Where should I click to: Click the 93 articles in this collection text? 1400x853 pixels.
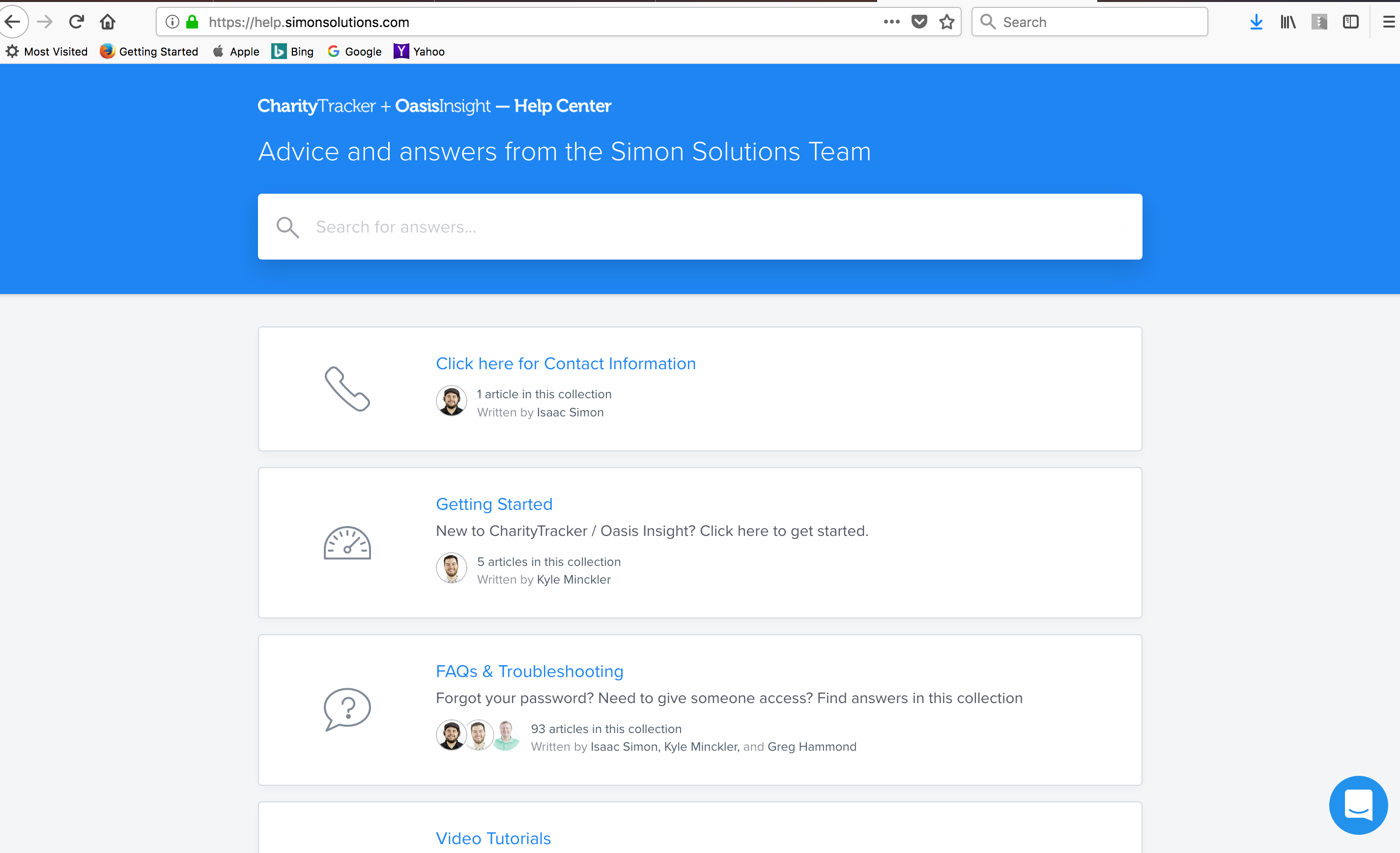(x=606, y=729)
